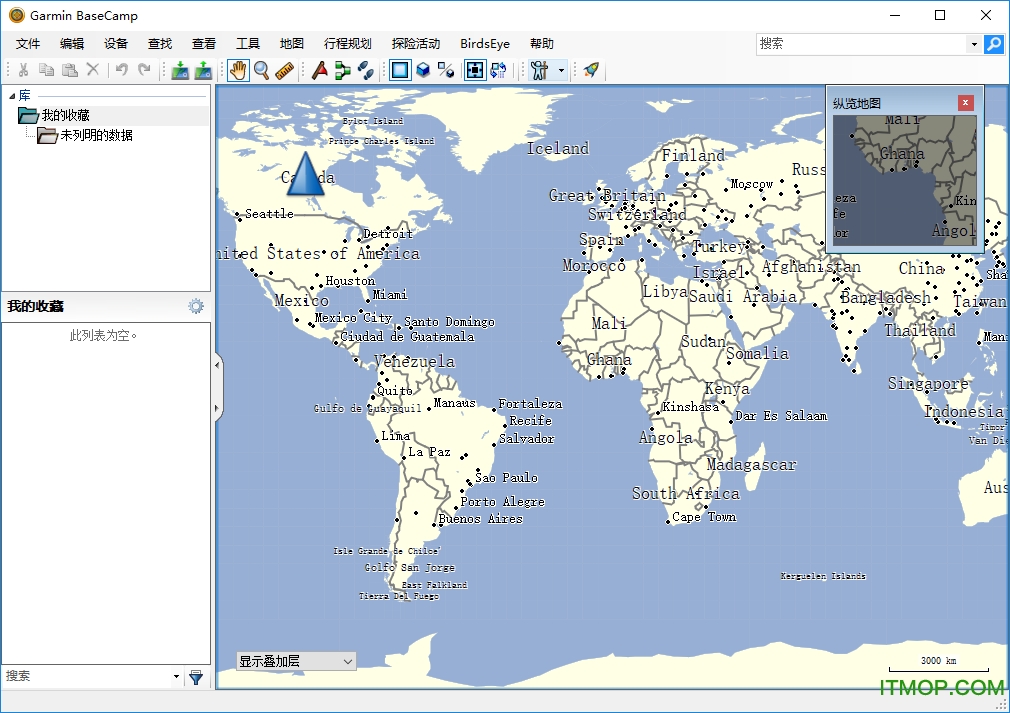Select the Pan hand tool
Viewport: 1010px width, 713px height.
tap(238, 70)
